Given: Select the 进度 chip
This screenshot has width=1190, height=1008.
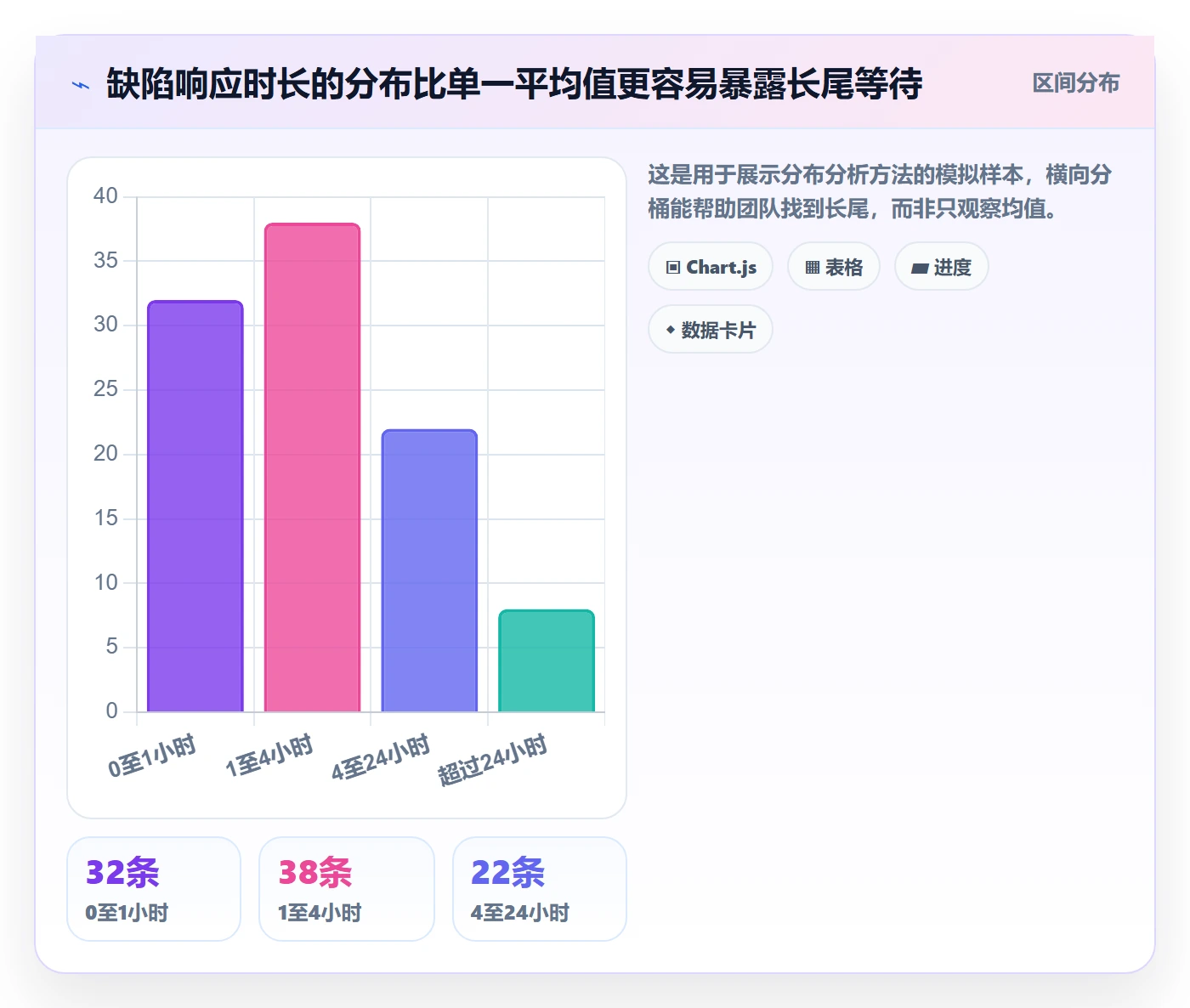Looking at the screenshot, I should [942, 267].
